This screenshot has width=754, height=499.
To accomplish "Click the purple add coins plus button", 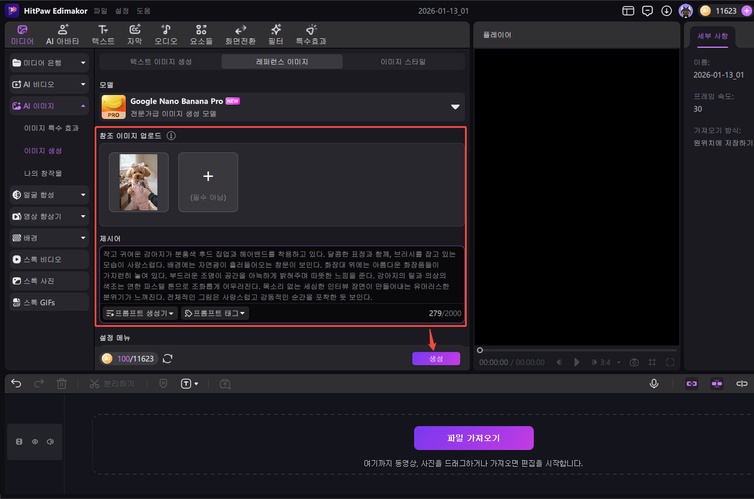I will tap(747, 11).
